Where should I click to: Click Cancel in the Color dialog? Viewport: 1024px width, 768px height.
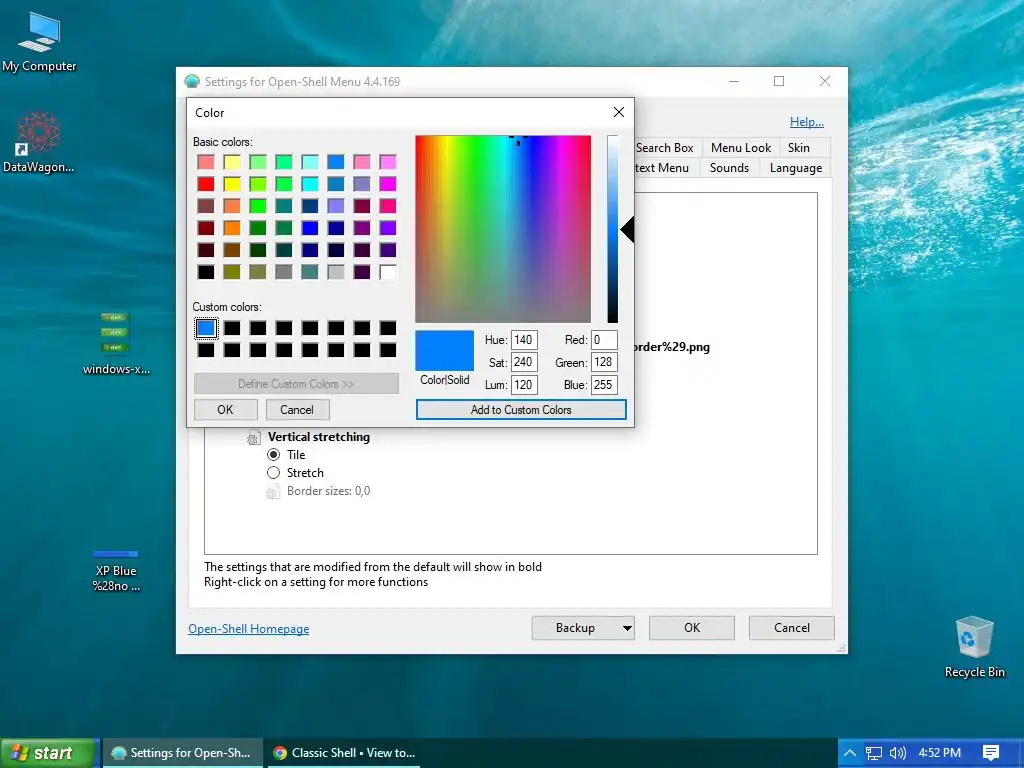coord(297,409)
